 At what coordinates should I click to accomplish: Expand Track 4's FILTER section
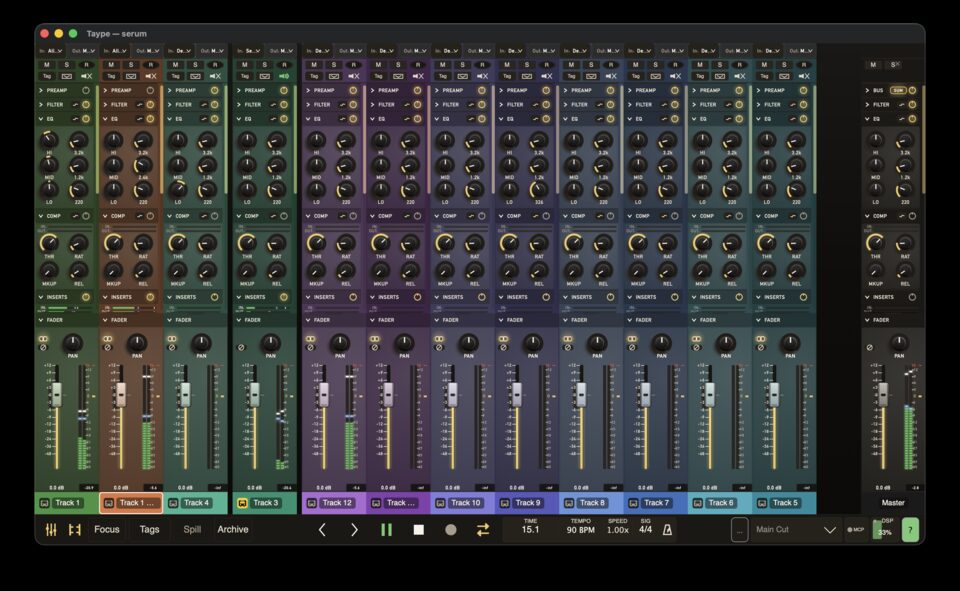[170, 105]
